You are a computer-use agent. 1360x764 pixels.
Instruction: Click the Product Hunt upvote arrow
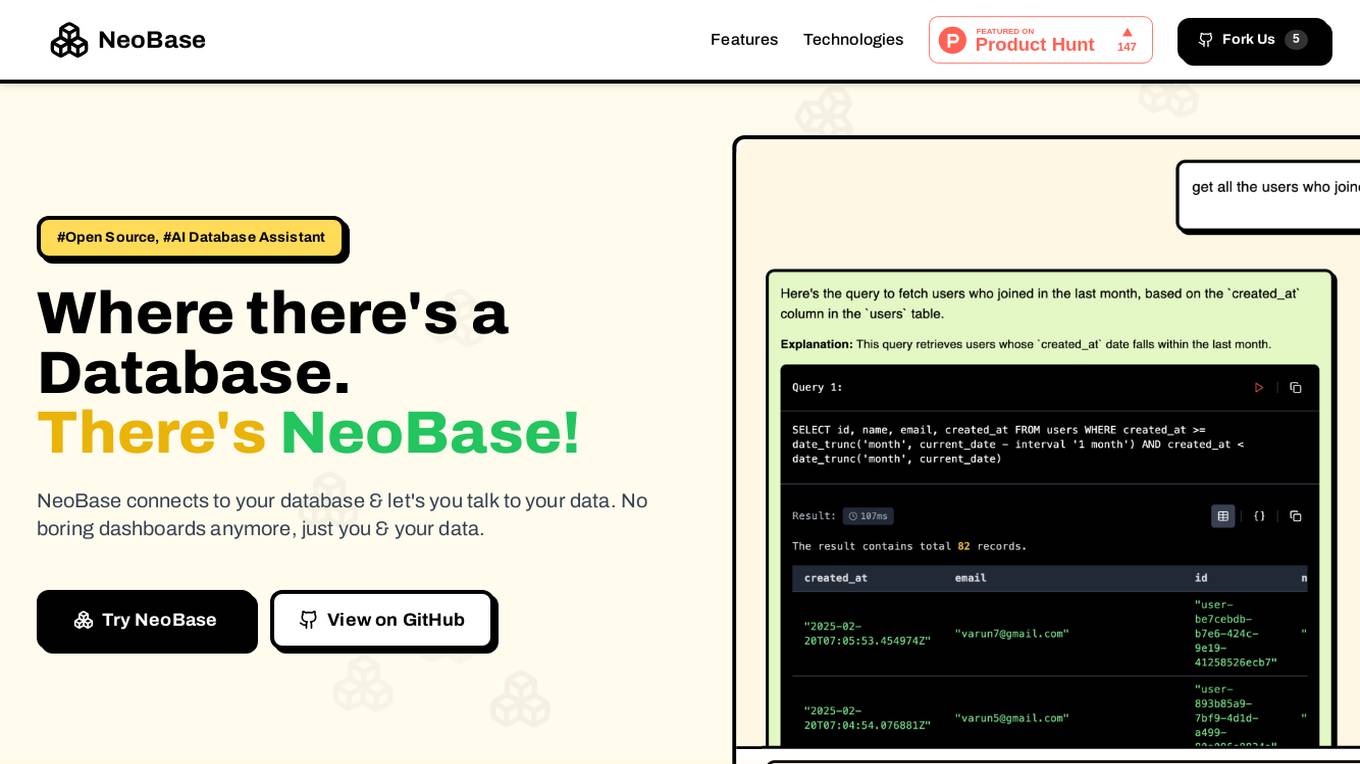click(x=1127, y=32)
